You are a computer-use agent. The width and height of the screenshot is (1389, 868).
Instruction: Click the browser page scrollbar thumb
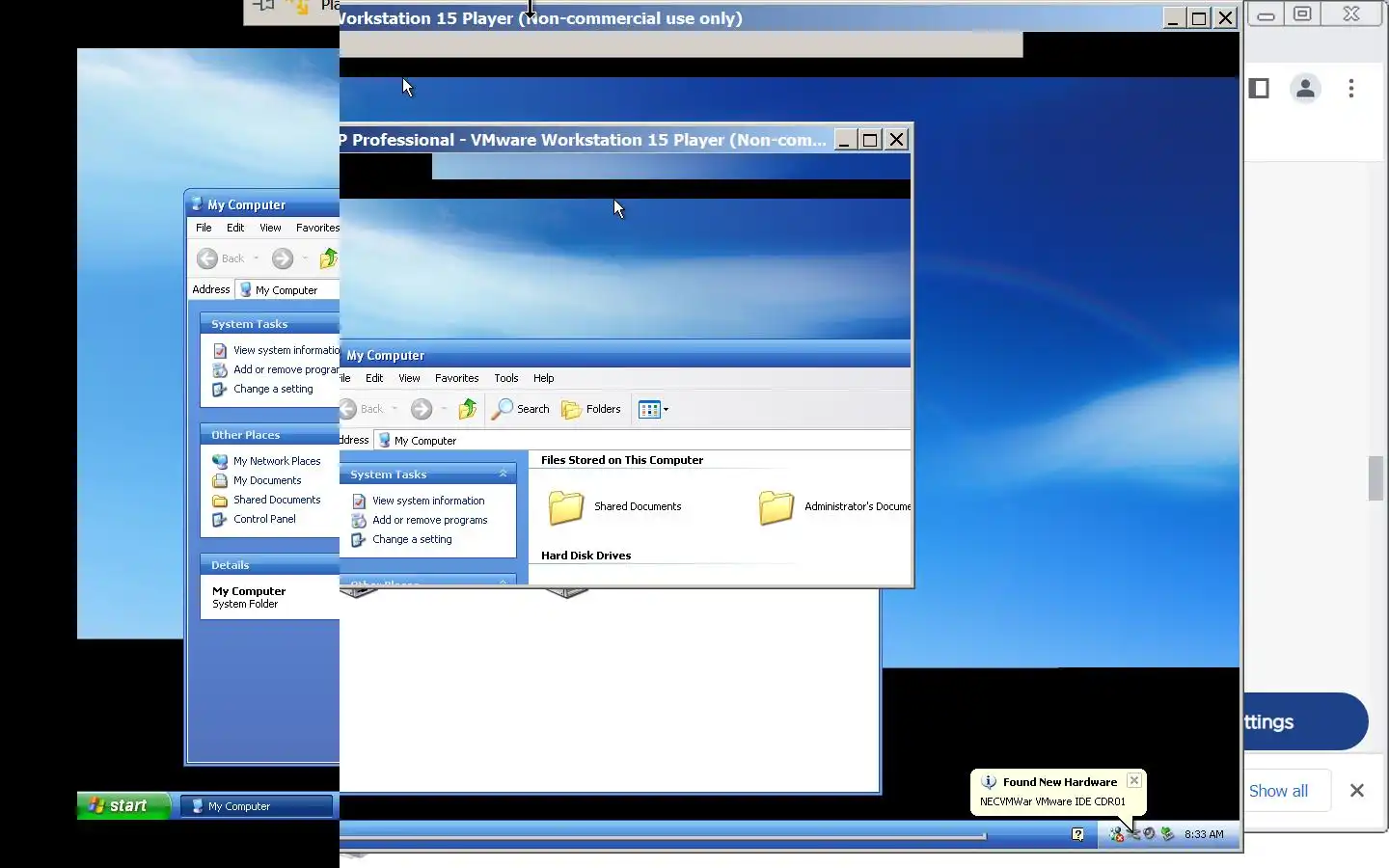[1376, 478]
